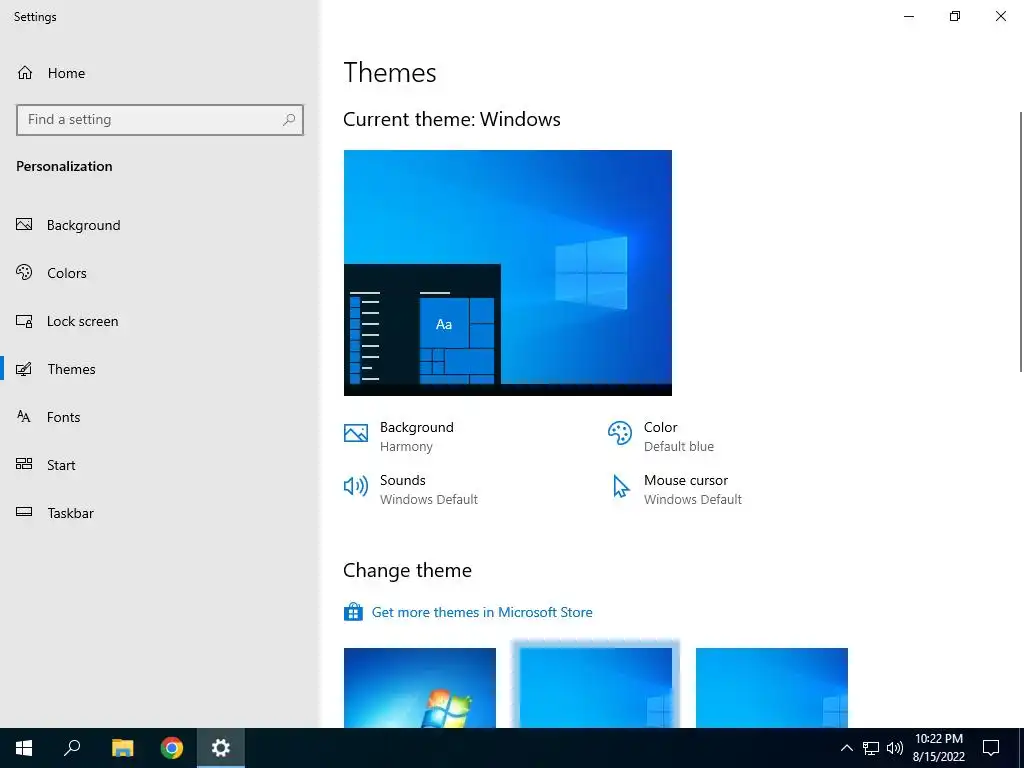Image resolution: width=1024 pixels, height=768 pixels.
Task: Open File Explorer from the taskbar
Action: point(122,748)
